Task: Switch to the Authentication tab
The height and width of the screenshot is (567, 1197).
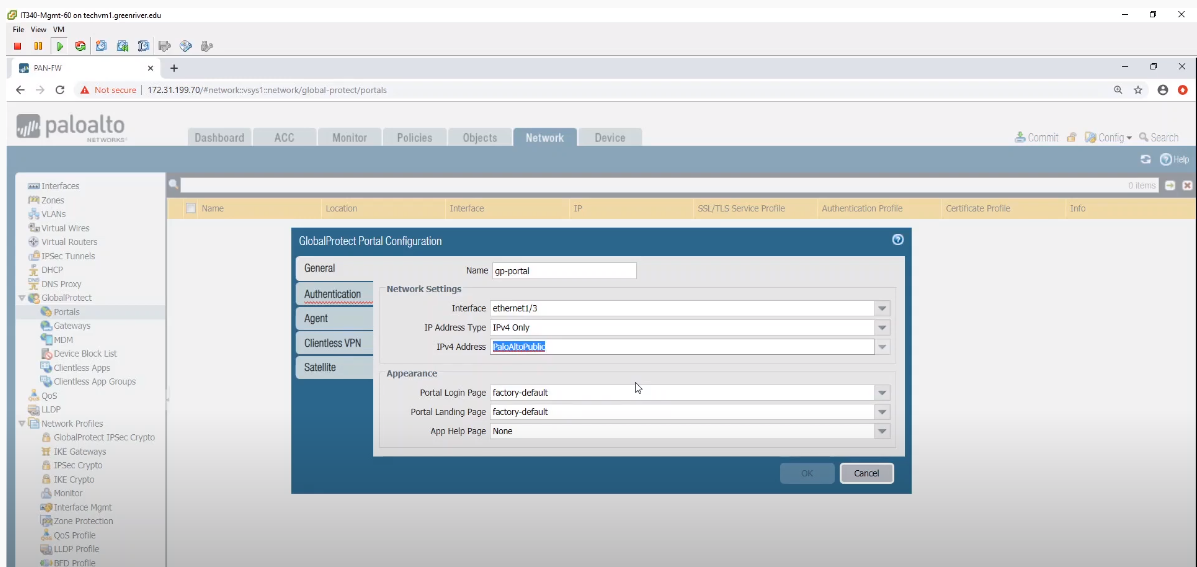Action: point(334,294)
